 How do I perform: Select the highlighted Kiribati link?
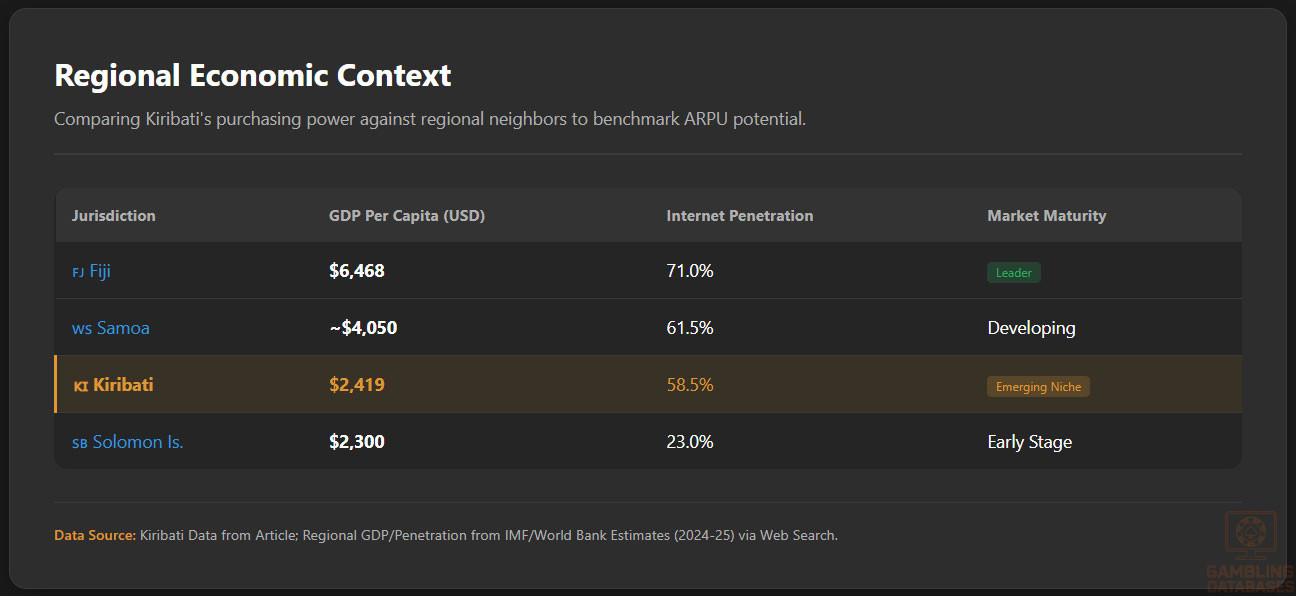pos(123,385)
